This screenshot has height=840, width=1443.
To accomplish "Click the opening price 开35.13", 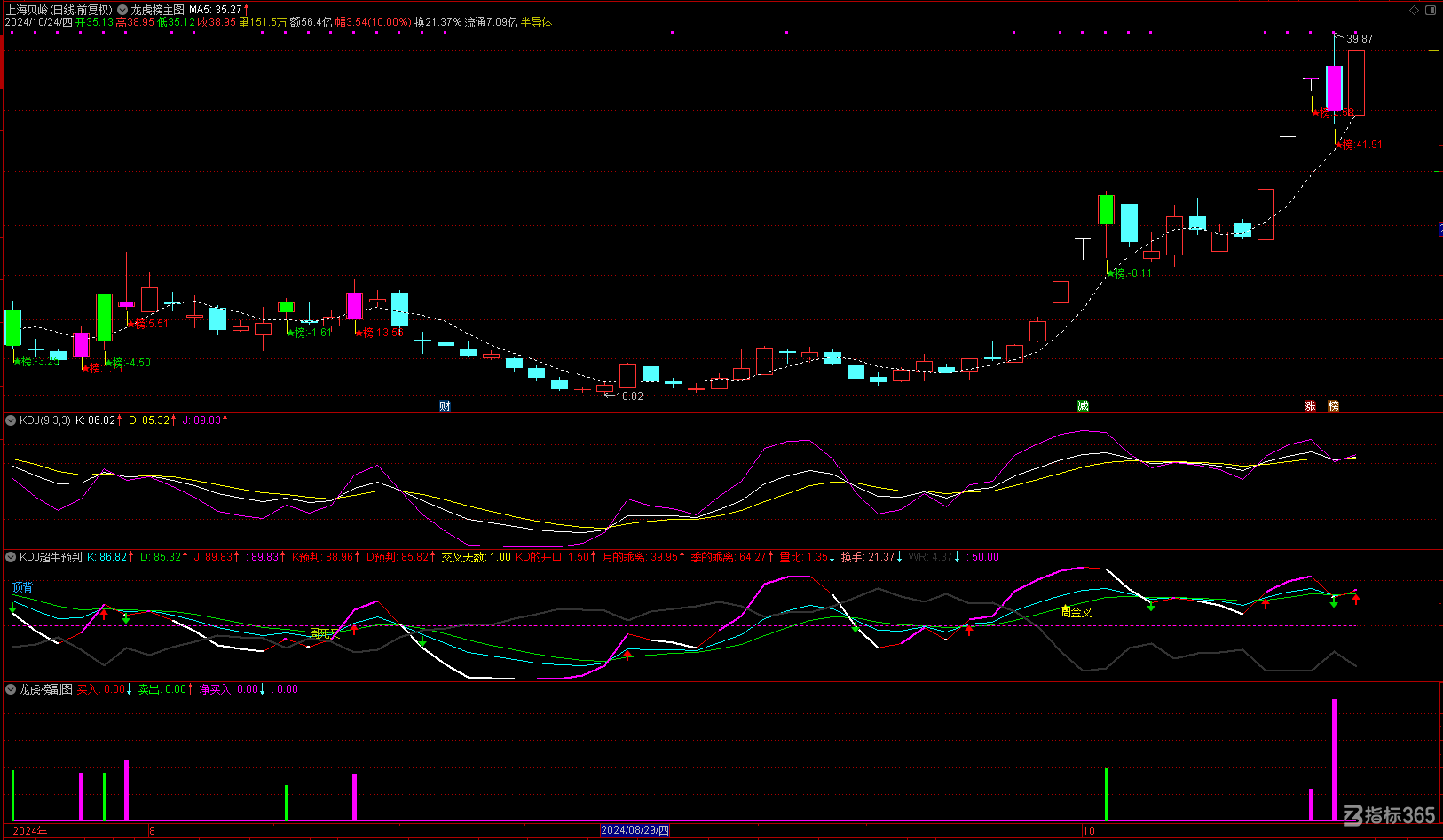I will click(x=94, y=22).
